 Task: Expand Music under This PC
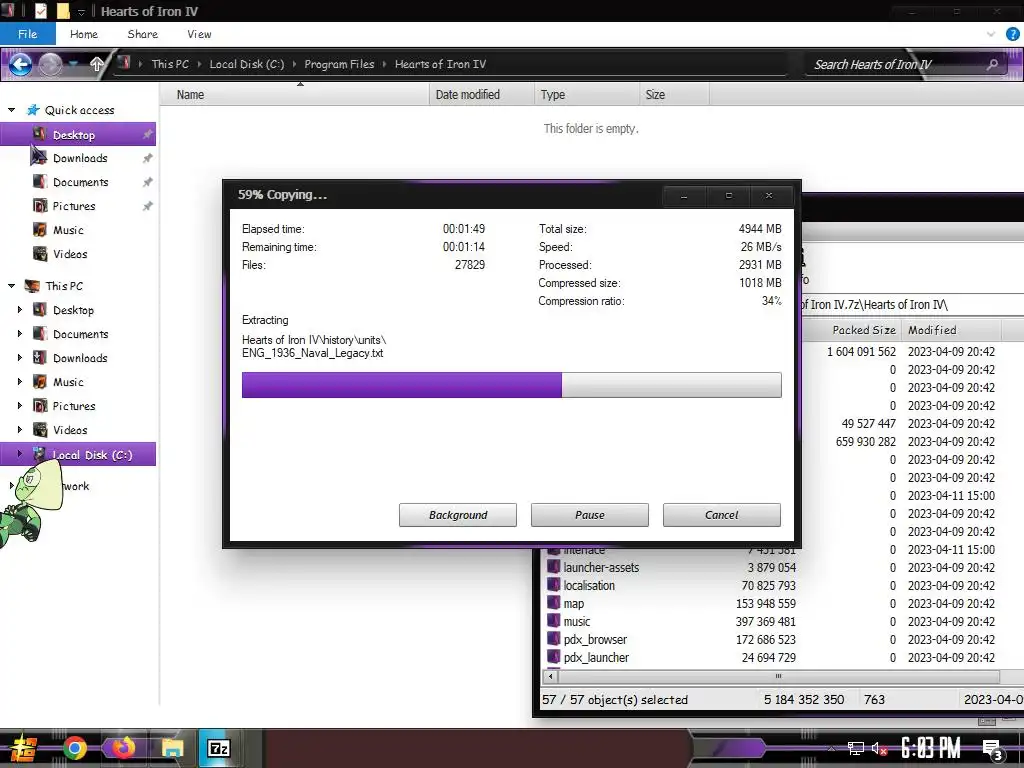pyautogui.click(x=20, y=381)
